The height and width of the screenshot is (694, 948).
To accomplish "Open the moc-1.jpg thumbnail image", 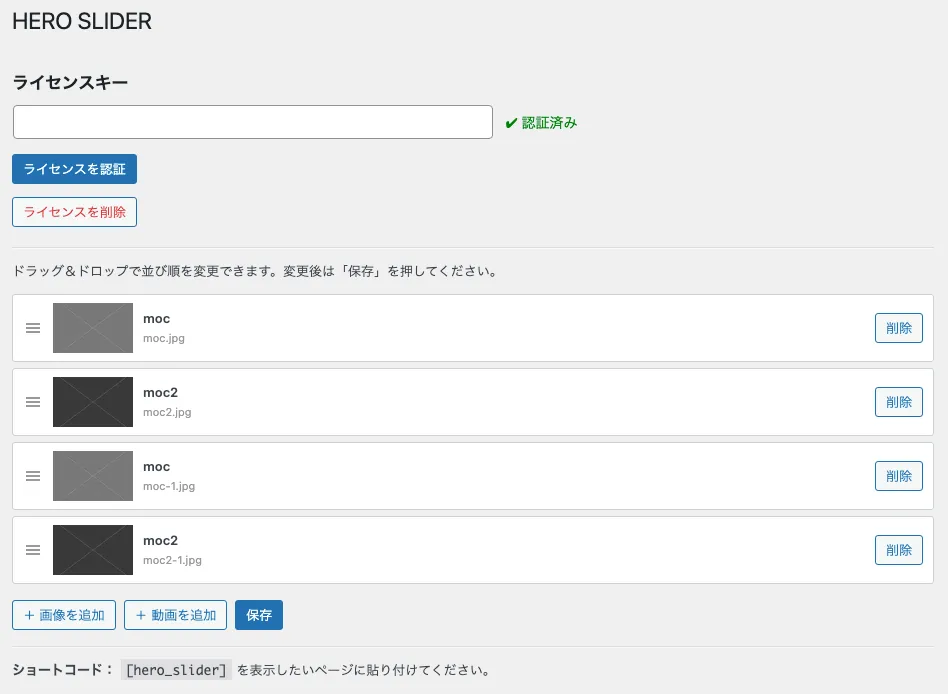I will pos(93,476).
